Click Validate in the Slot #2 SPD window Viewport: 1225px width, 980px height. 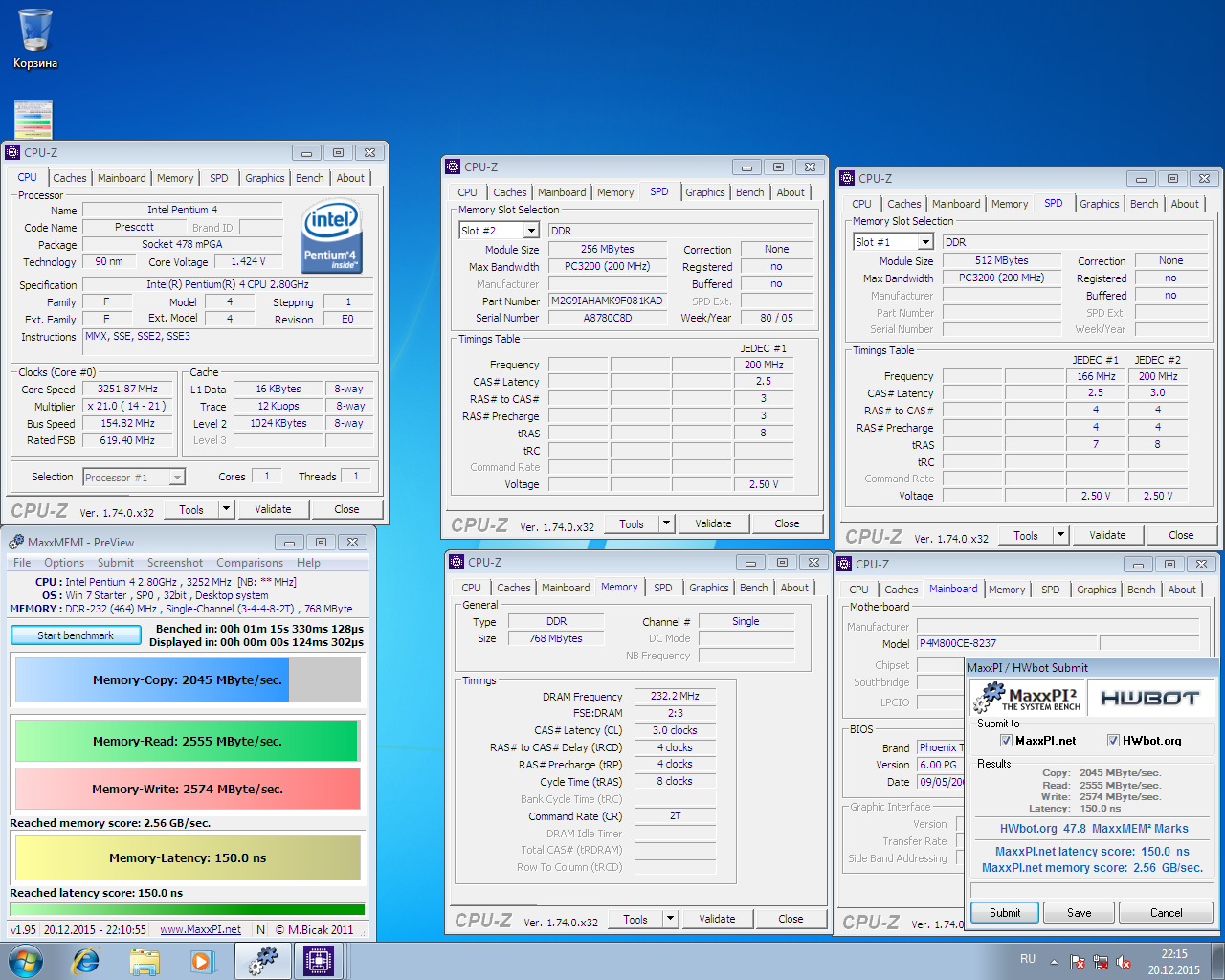point(713,523)
